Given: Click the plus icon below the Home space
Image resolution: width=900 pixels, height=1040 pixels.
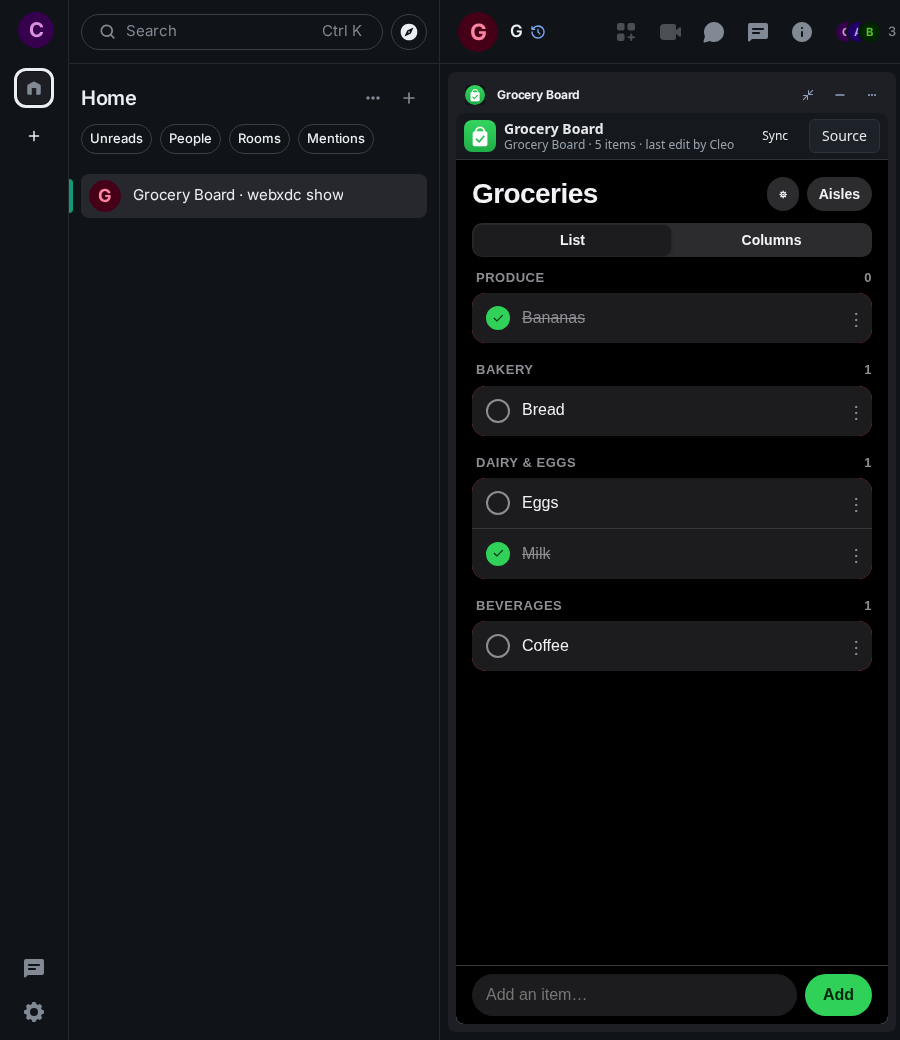Looking at the screenshot, I should coord(34,136).
